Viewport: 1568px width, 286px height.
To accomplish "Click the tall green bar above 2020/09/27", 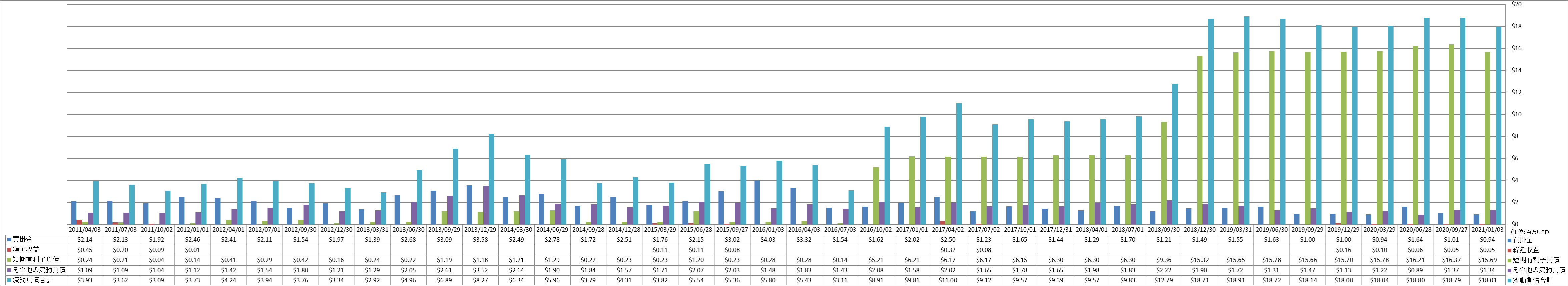I will [x=1452, y=134].
